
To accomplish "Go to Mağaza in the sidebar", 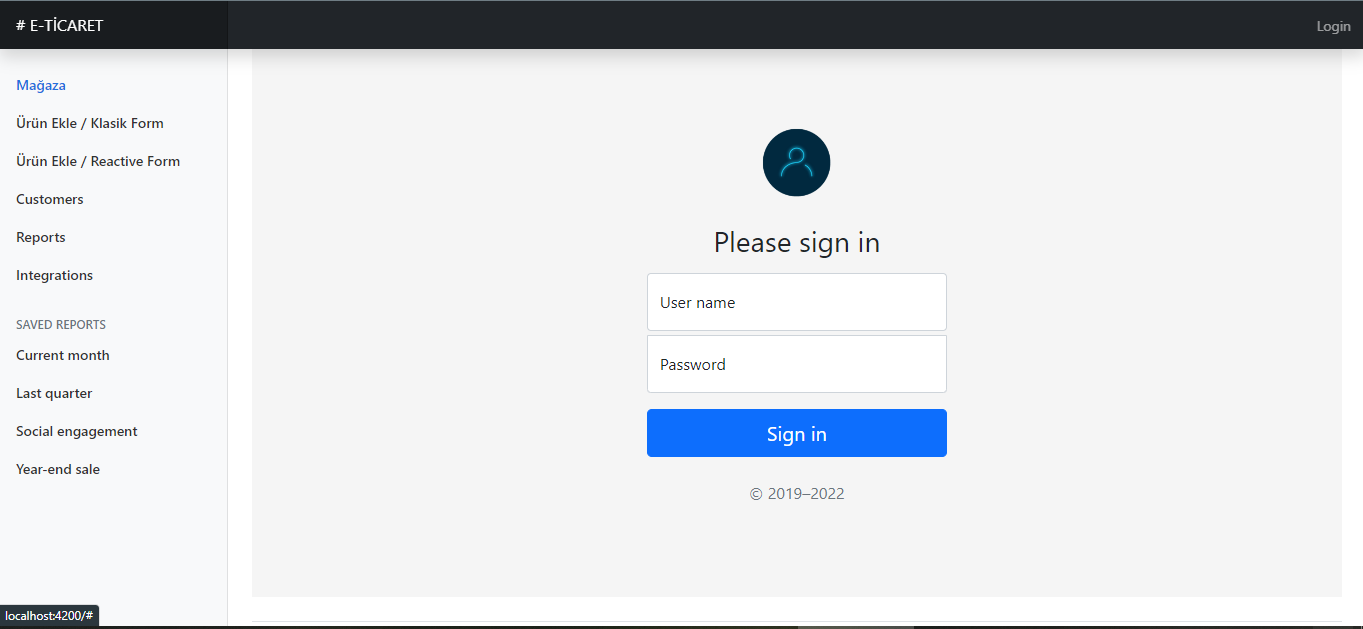I will pyautogui.click(x=41, y=85).
